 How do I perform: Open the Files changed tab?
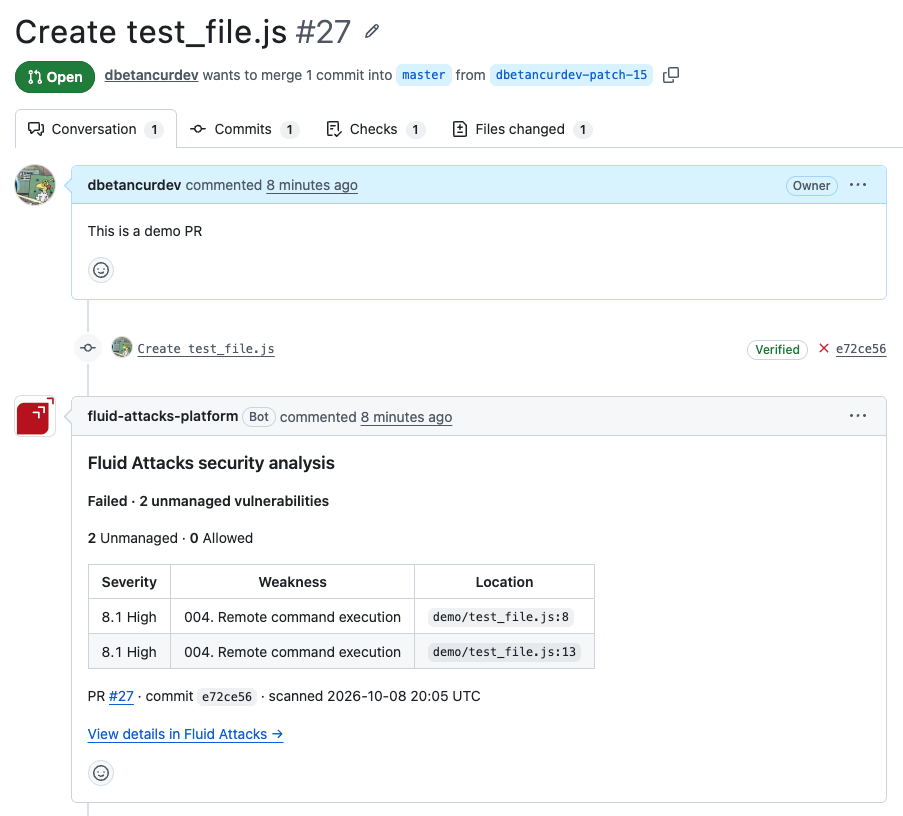tap(522, 129)
